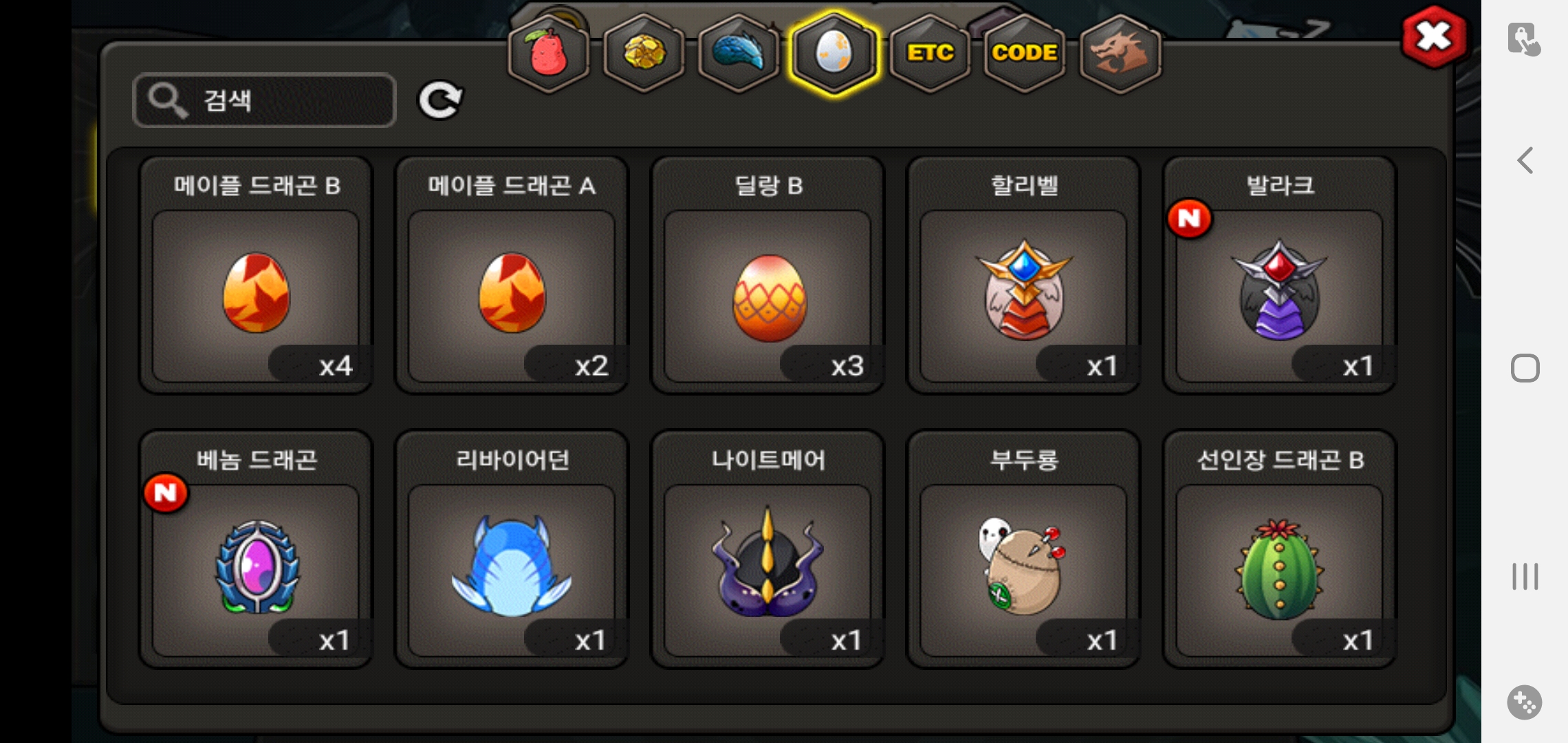Select the 메이플 드래곤 A egg
1568x743 pixels.
pyautogui.click(x=512, y=275)
